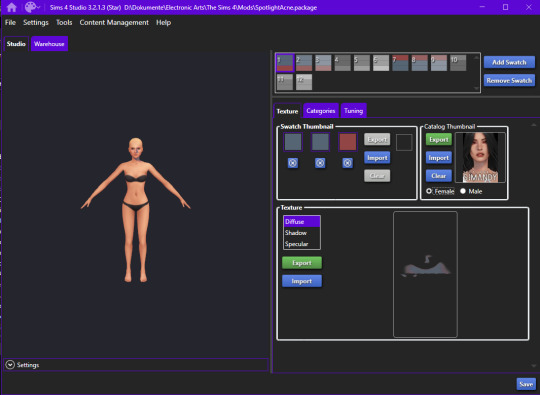
Task: Open the palette theme icon menu
Action: [x=30, y=7]
